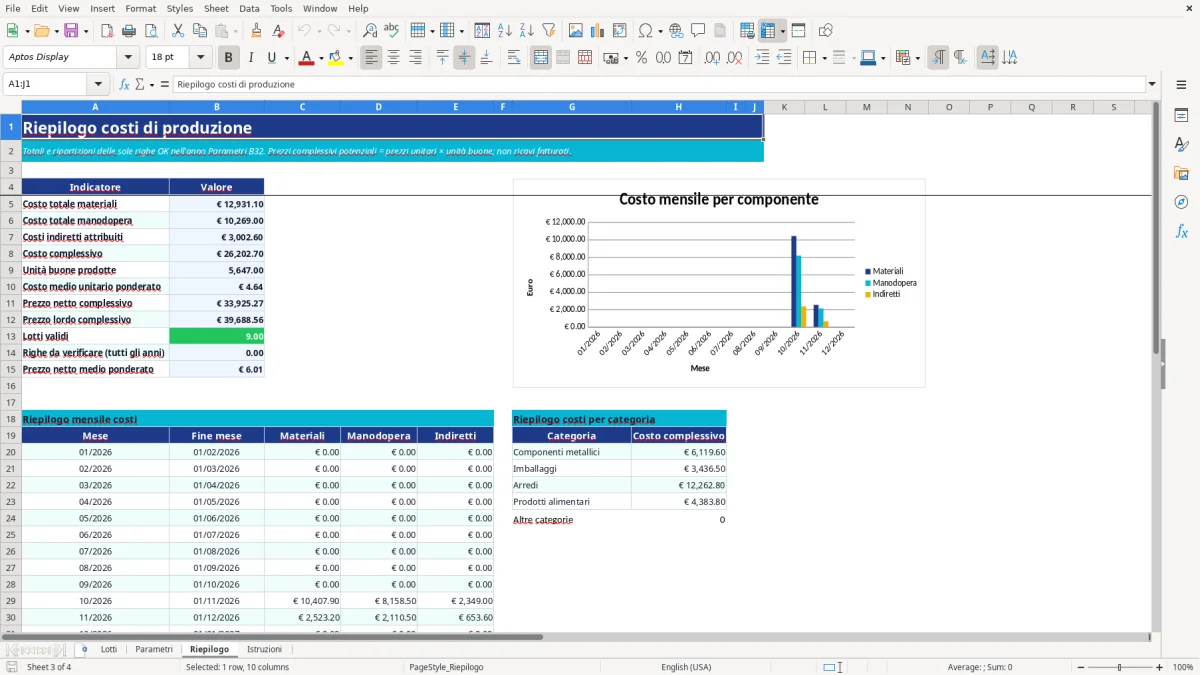Insert a hyperlink
This screenshot has height=675, width=1200.
(676, 31)
